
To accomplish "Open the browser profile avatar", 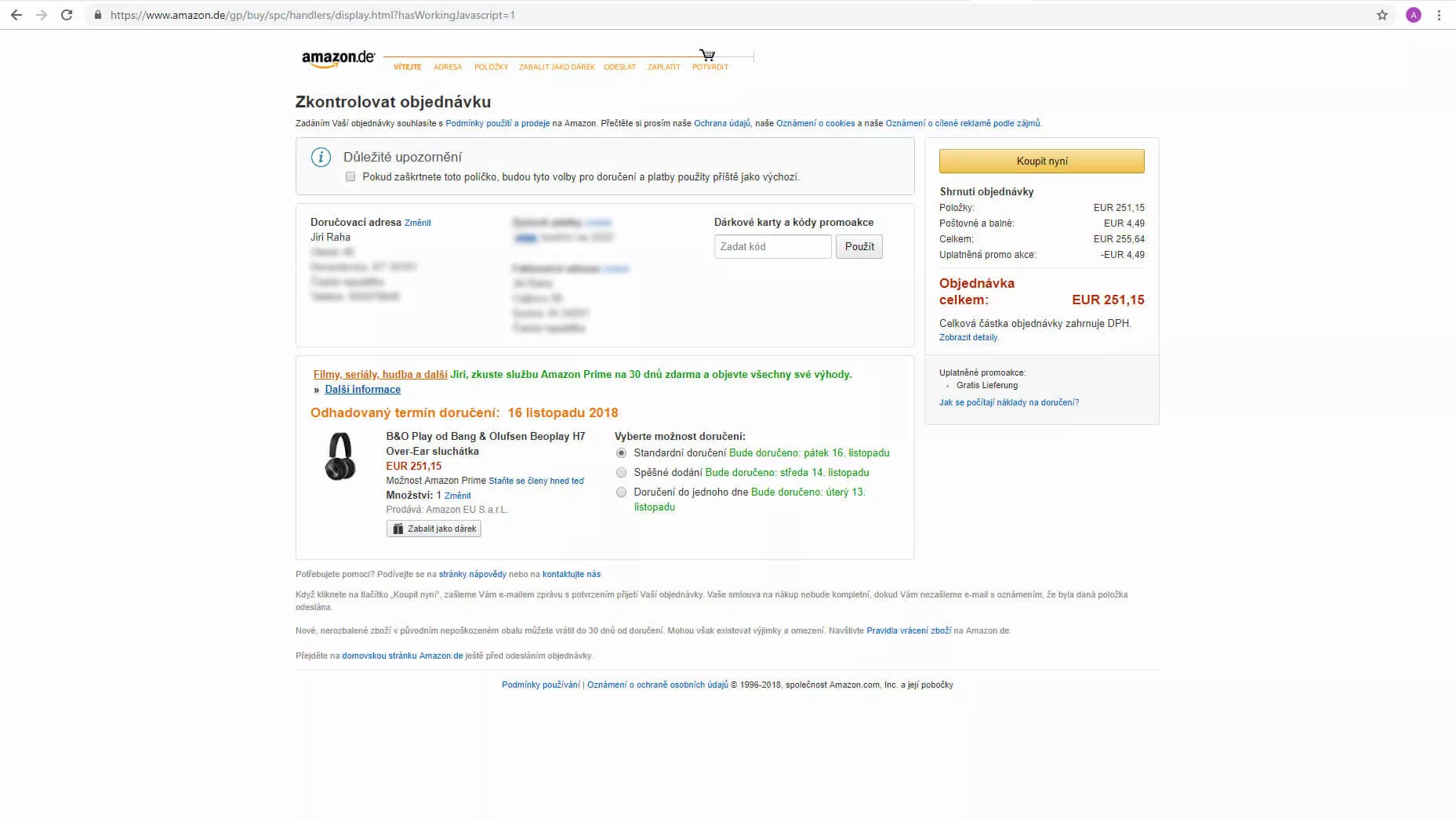I will [1414, 15].
